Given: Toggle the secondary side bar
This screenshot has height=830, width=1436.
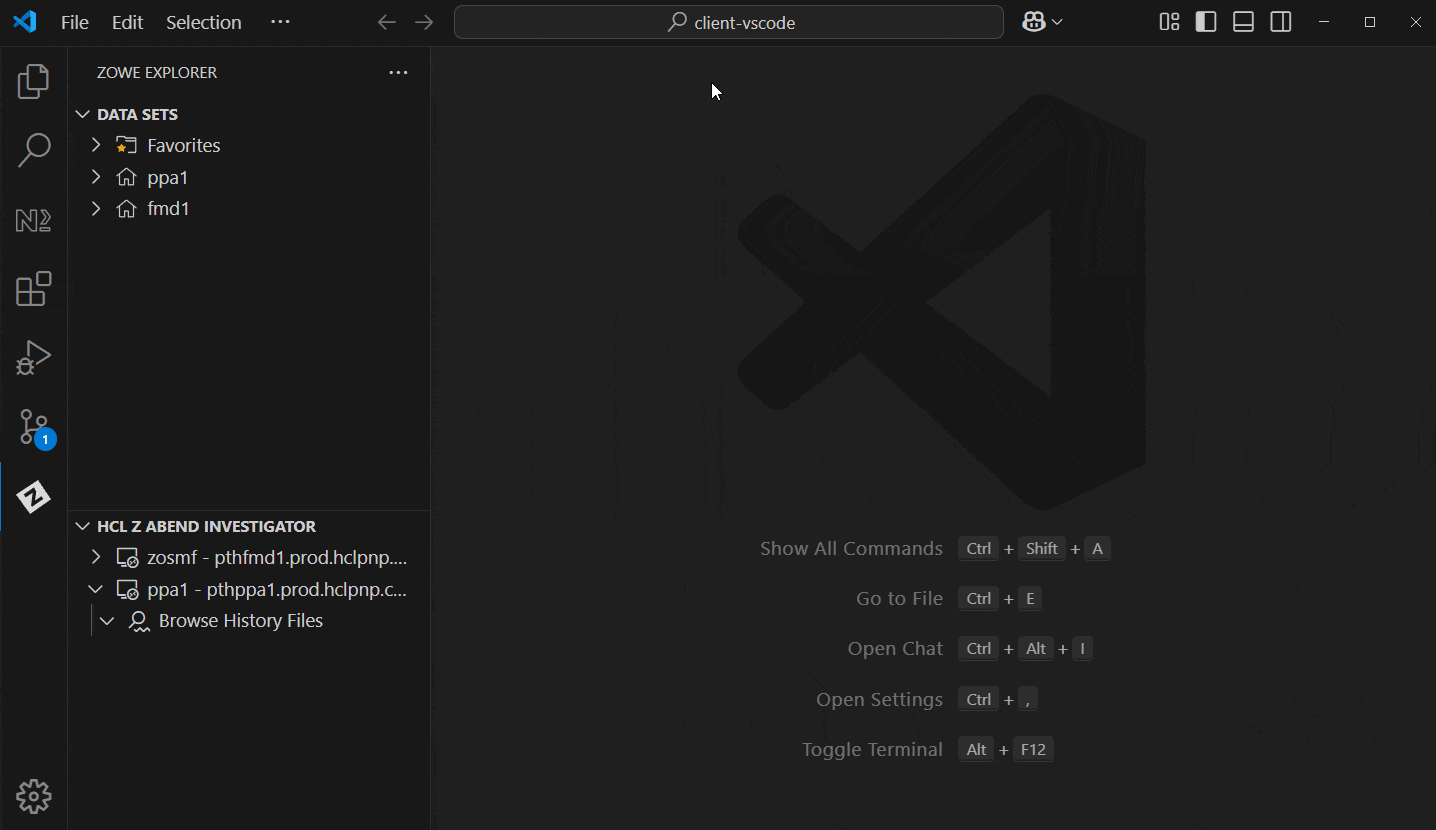Looking at the screenshot, I should point(1281,22).
